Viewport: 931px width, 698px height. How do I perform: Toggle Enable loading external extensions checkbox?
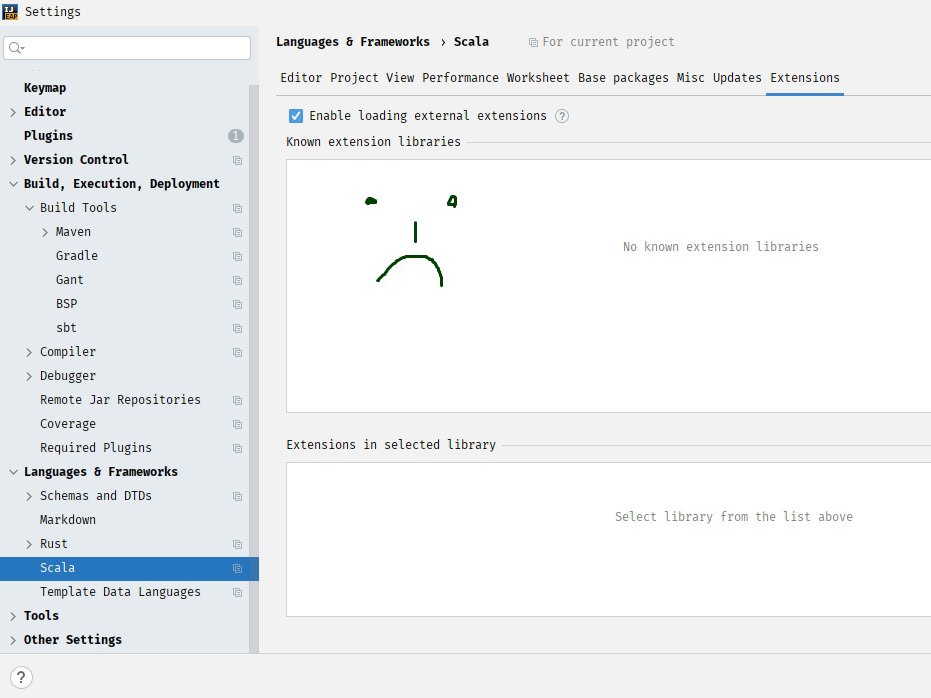click(x=296, y=116)
